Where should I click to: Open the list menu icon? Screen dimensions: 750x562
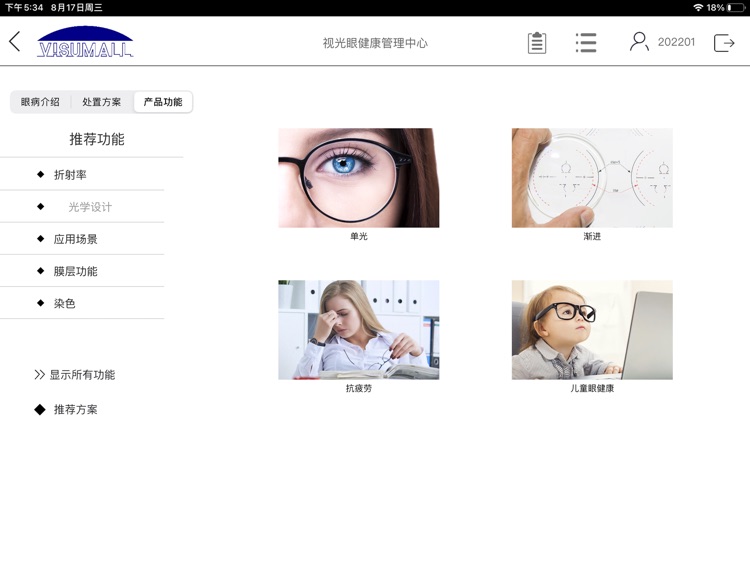(585, 43)
